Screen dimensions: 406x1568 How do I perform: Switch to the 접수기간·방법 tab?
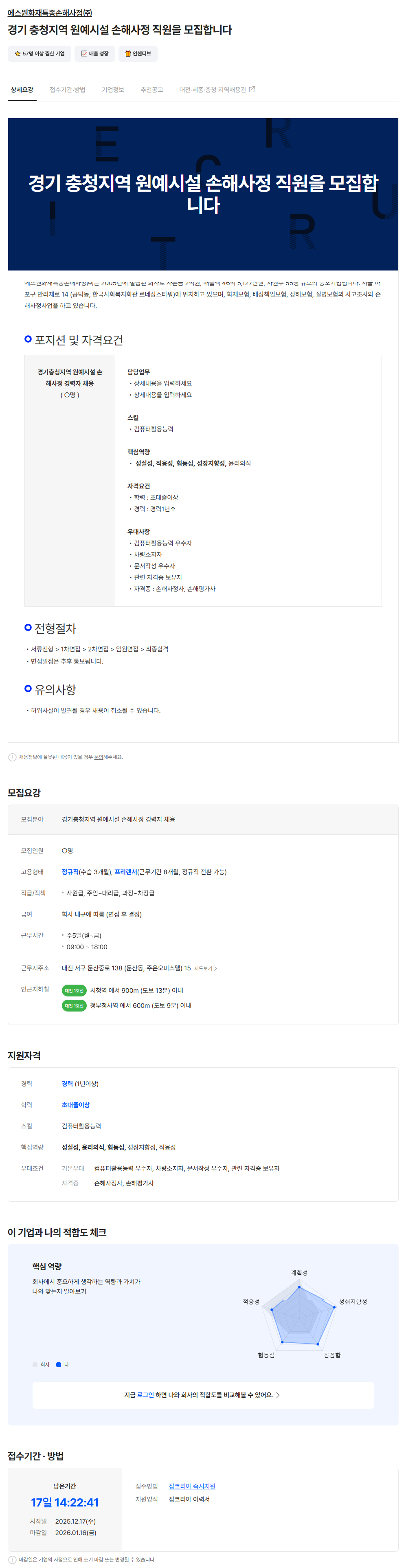68,90
